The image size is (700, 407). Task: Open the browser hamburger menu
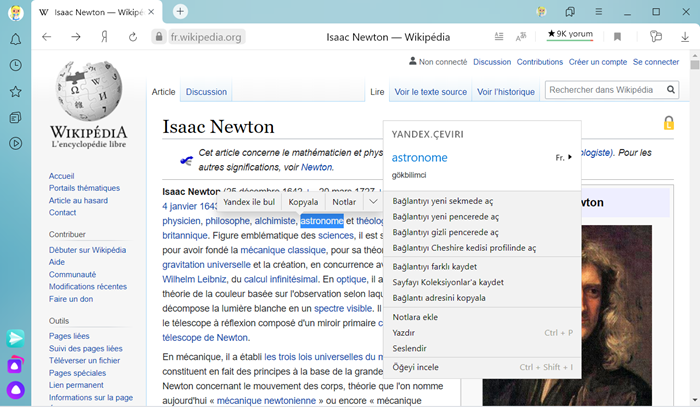pos(599,12)
